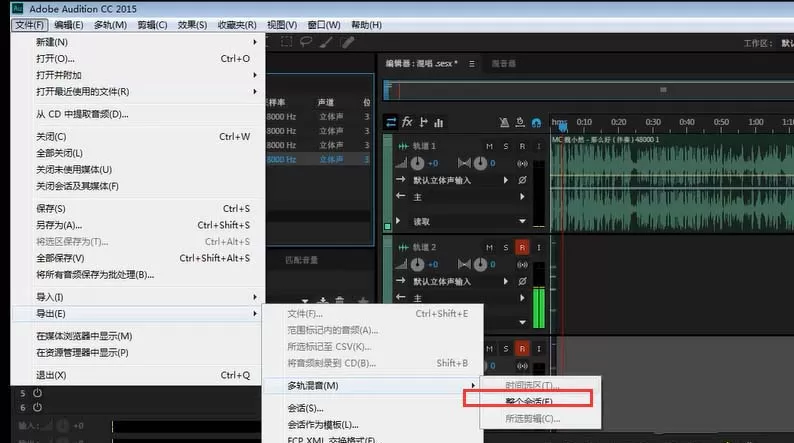Image resolution: width=794 pixels, height=443 pixels.
Task: Click the stopwatch icon in editor toolbar
Action: [520, 122]
